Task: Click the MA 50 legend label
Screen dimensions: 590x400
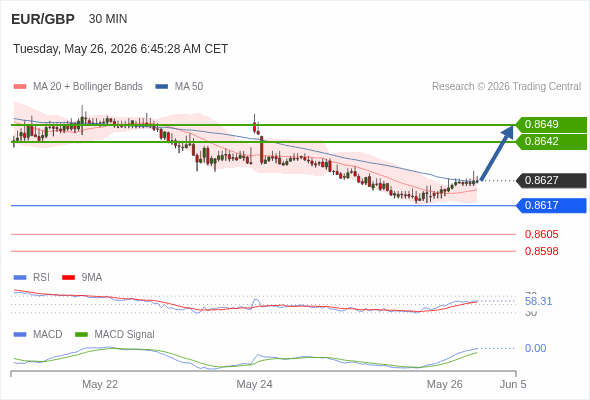Action: pyautogui.click(x=189, y=87)
